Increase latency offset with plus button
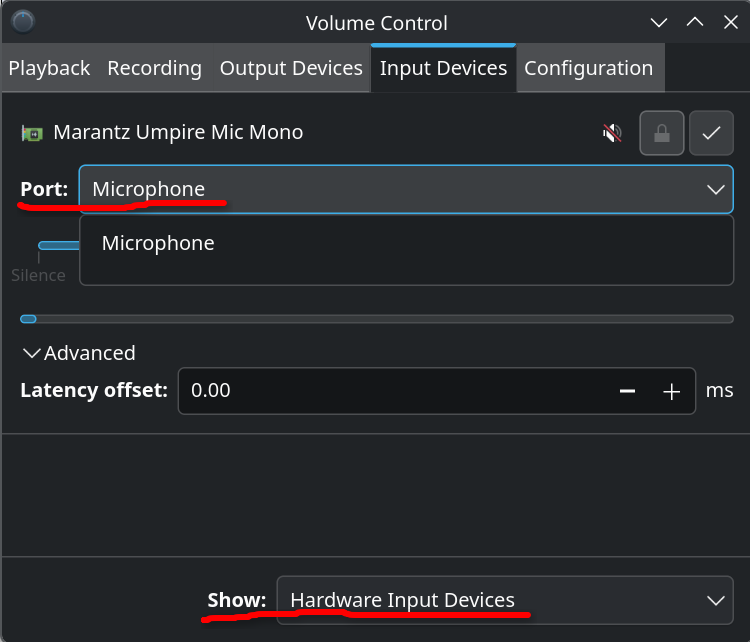This screenshot has height=642, width=750. coord(671,391)
